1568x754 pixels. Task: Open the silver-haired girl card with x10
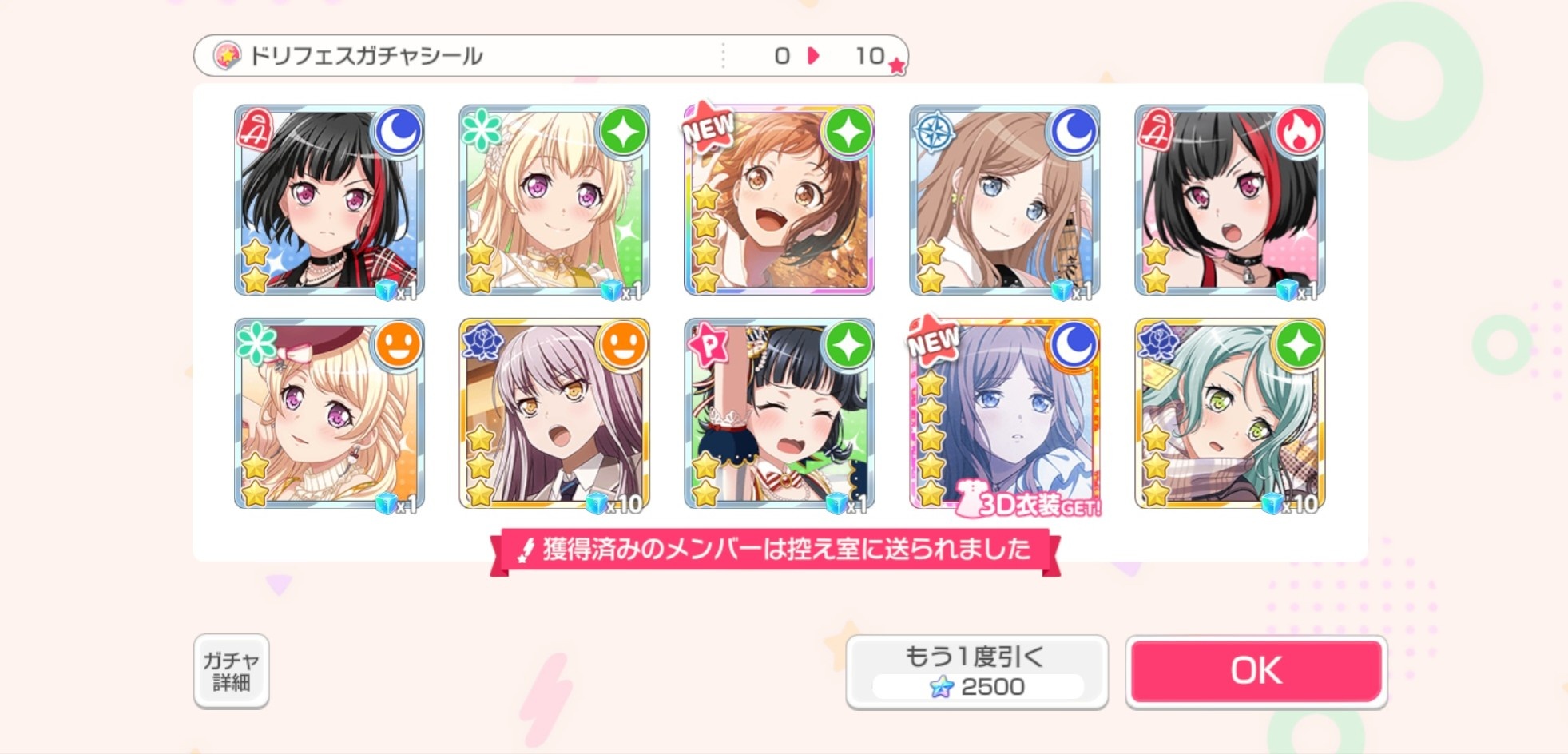554,414
